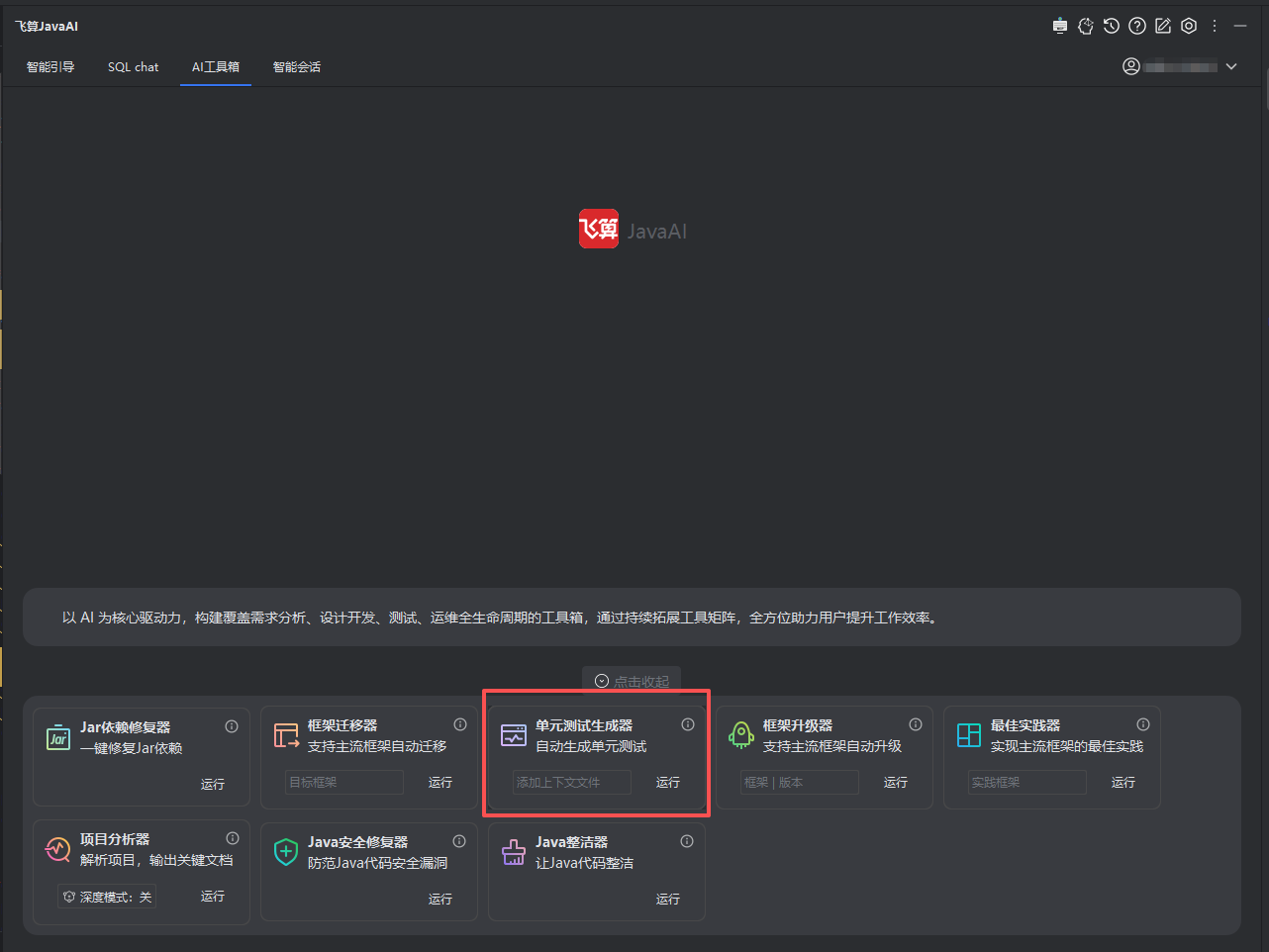The image size is (1269, 952).
Task: Open chat history clock icon
Action: point(1112,26)
